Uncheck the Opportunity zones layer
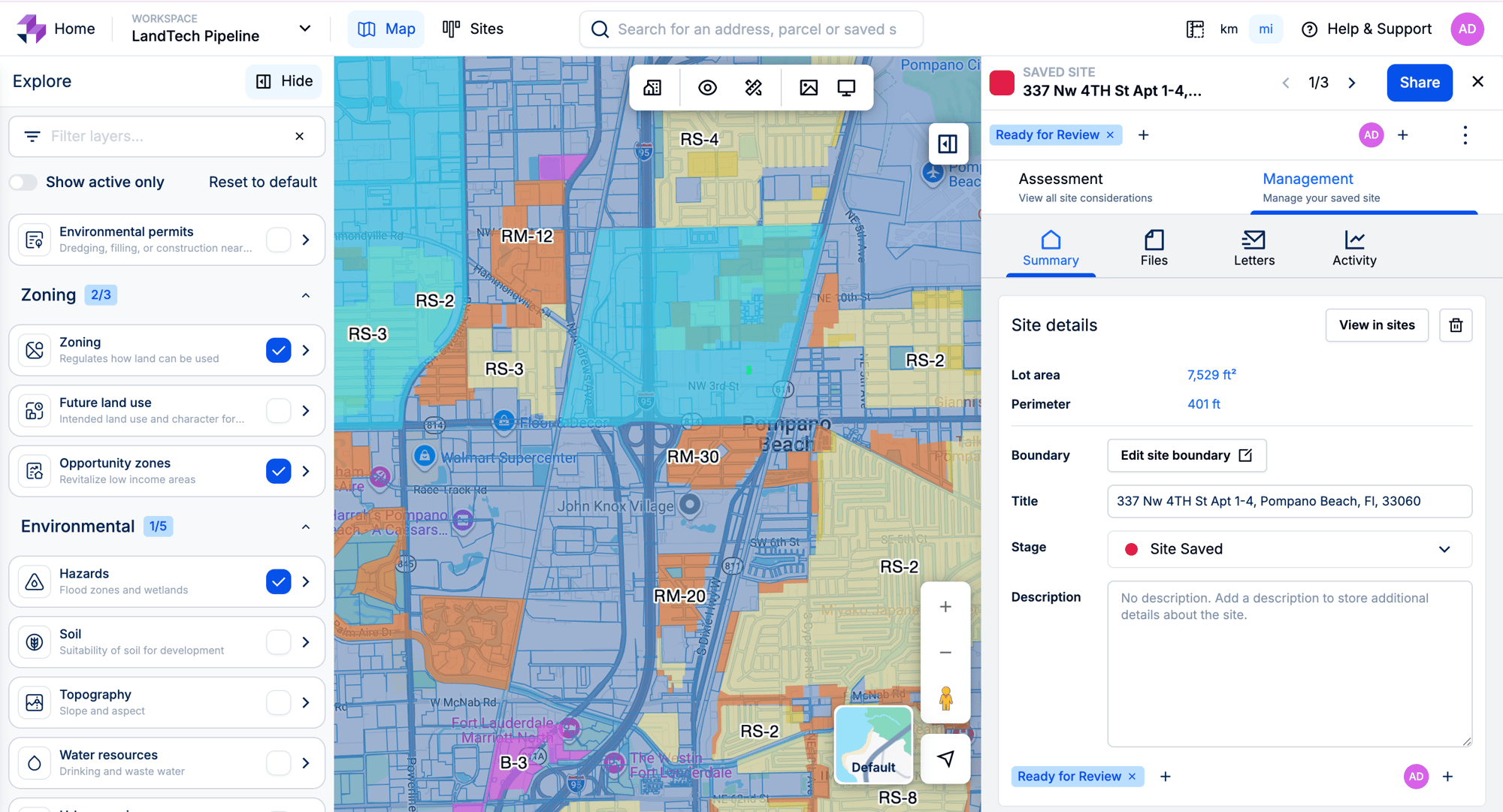This screenshot has height=812, width=1503. tap(278, 471)
